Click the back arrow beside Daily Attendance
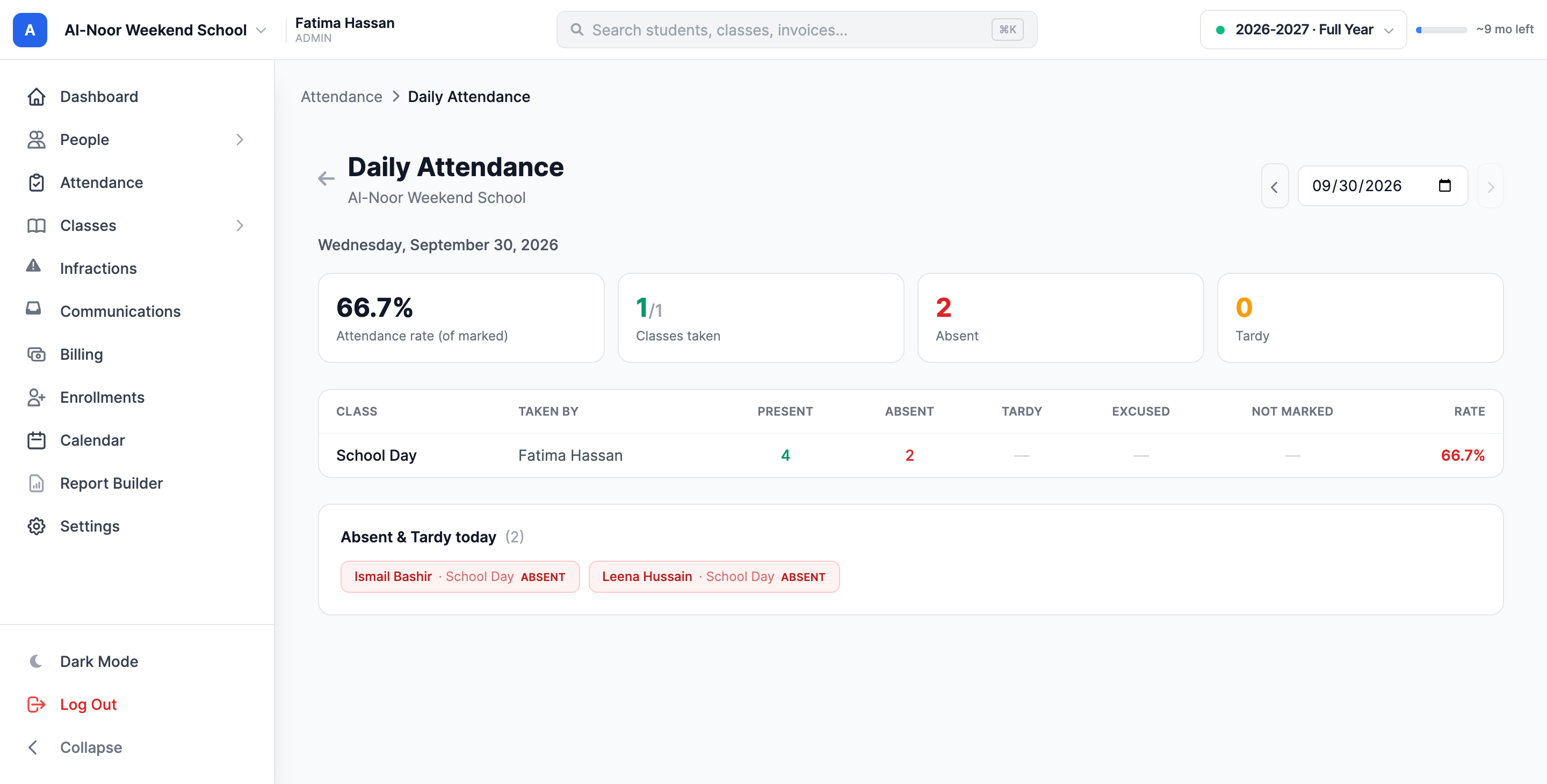The image size is (1547, 784). (x=326, y=178)
